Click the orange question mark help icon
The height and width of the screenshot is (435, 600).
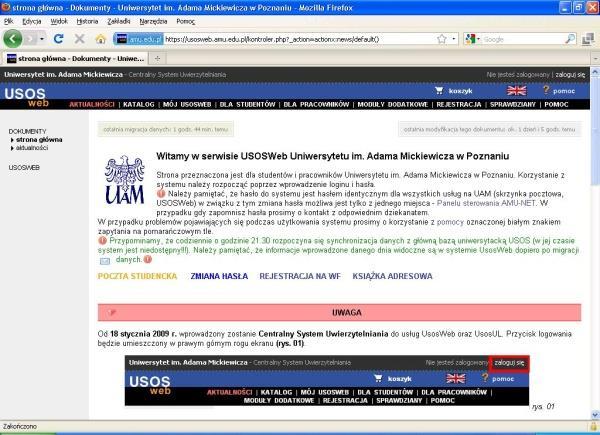coord(546,90)
